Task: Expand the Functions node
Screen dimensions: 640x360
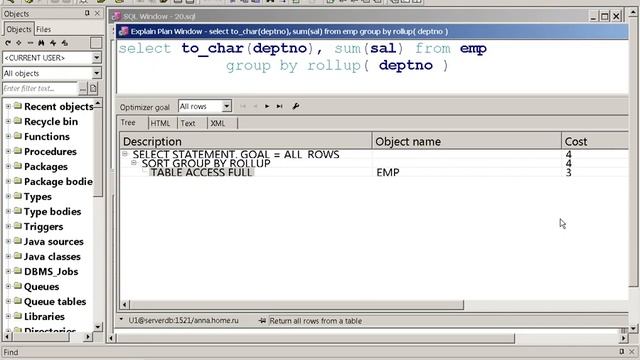Action: point(8,136)
